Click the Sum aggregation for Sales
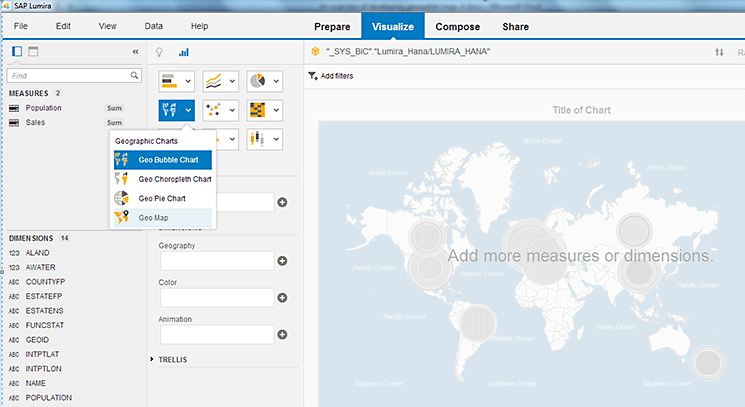The image size is (745, 407). 114,123
